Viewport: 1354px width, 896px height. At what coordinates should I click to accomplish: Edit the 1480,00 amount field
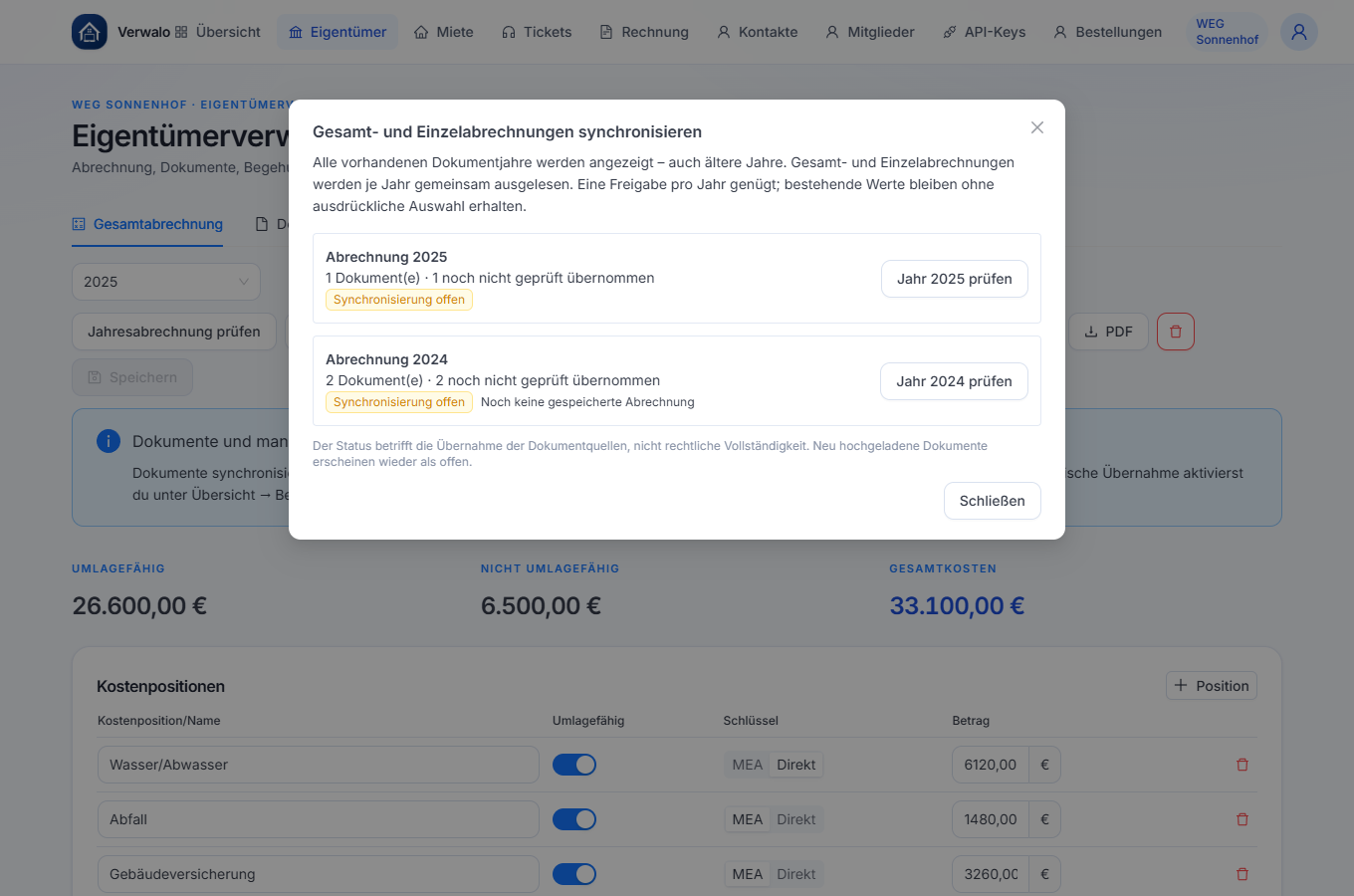click(x=991, y=819)
